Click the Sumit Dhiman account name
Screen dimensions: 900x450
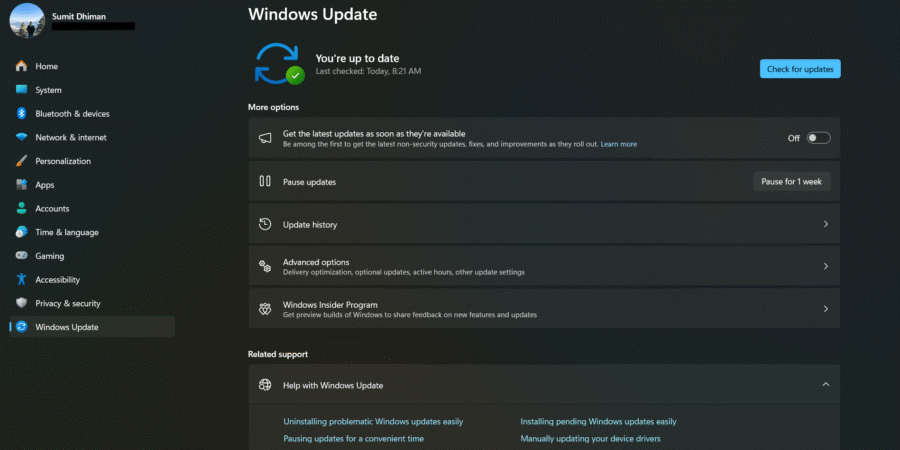point(79,17)
